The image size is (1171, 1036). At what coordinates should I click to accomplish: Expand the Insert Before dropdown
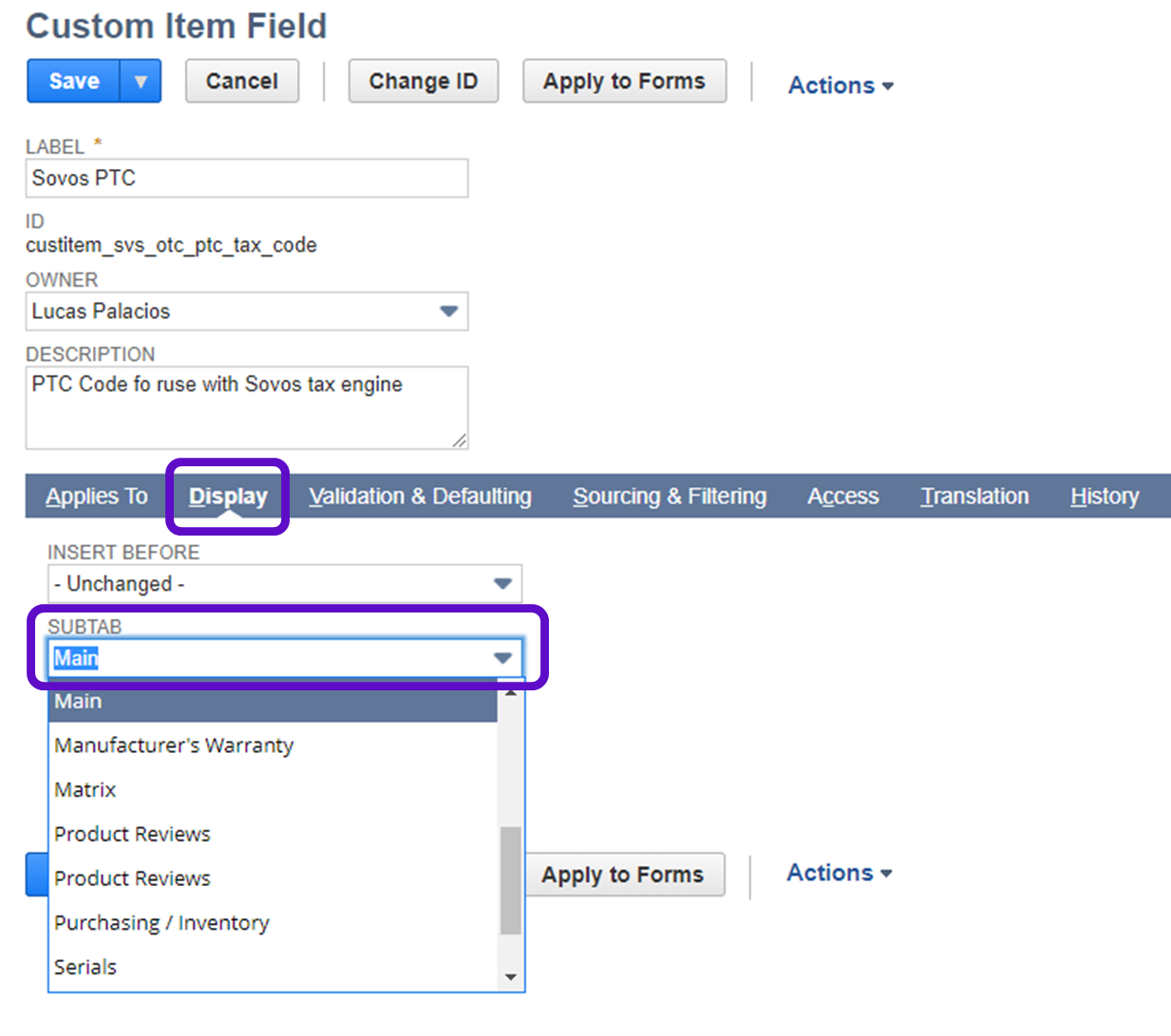tap(502, 584)
